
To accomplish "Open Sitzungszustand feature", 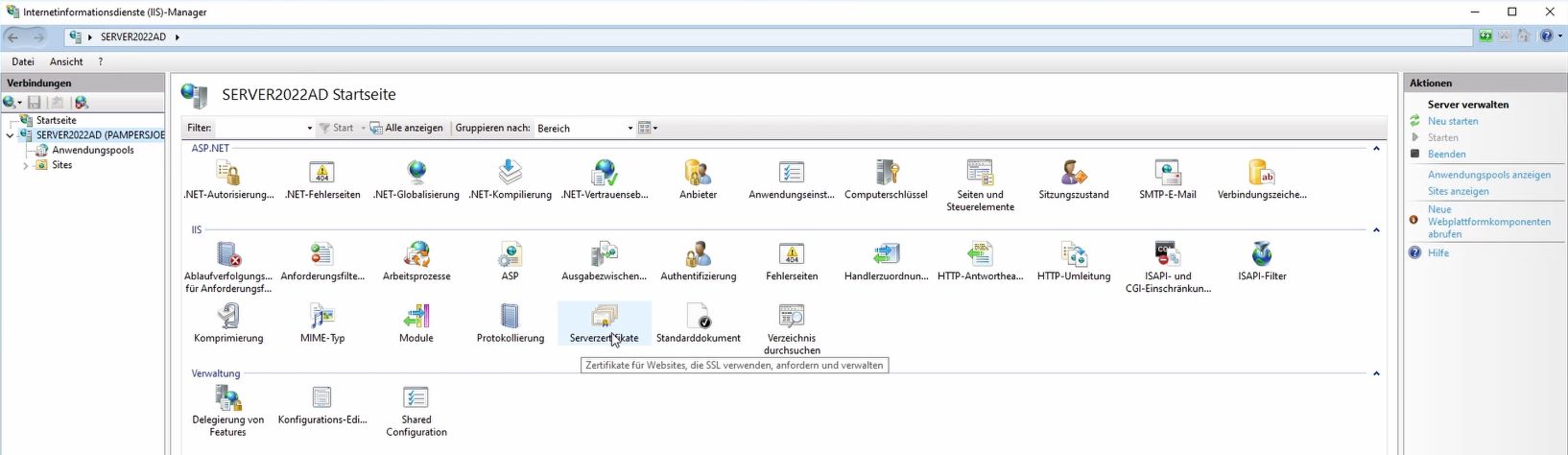I will point(1074,180).
